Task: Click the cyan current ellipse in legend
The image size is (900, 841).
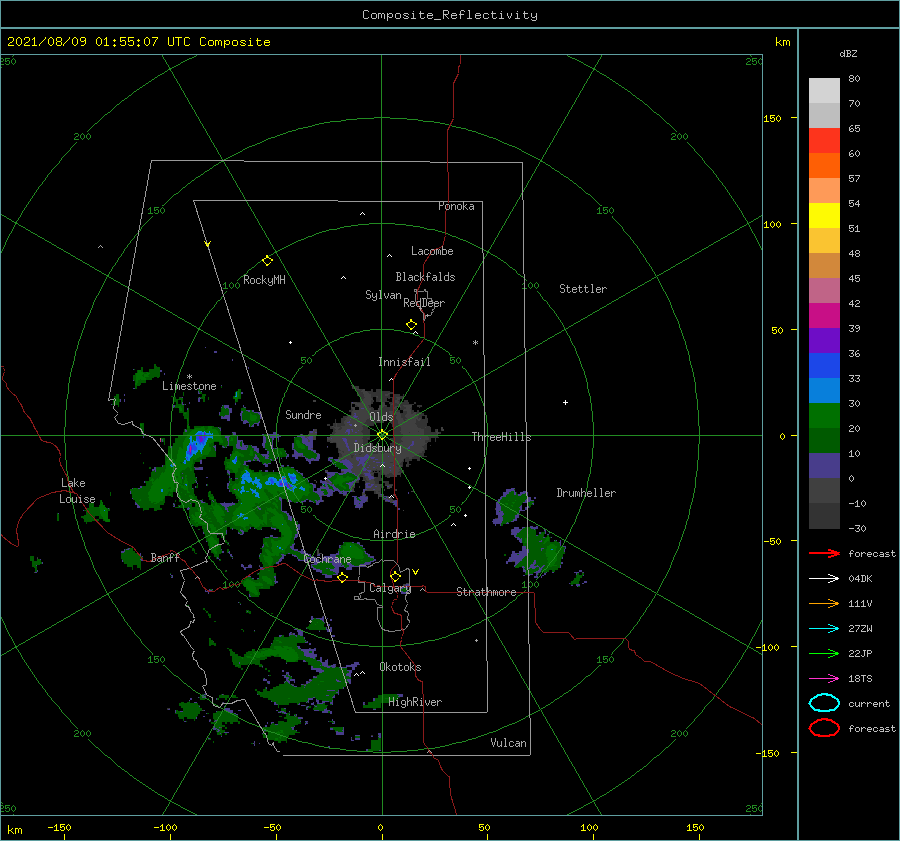Action: click(x=824, y=703)
